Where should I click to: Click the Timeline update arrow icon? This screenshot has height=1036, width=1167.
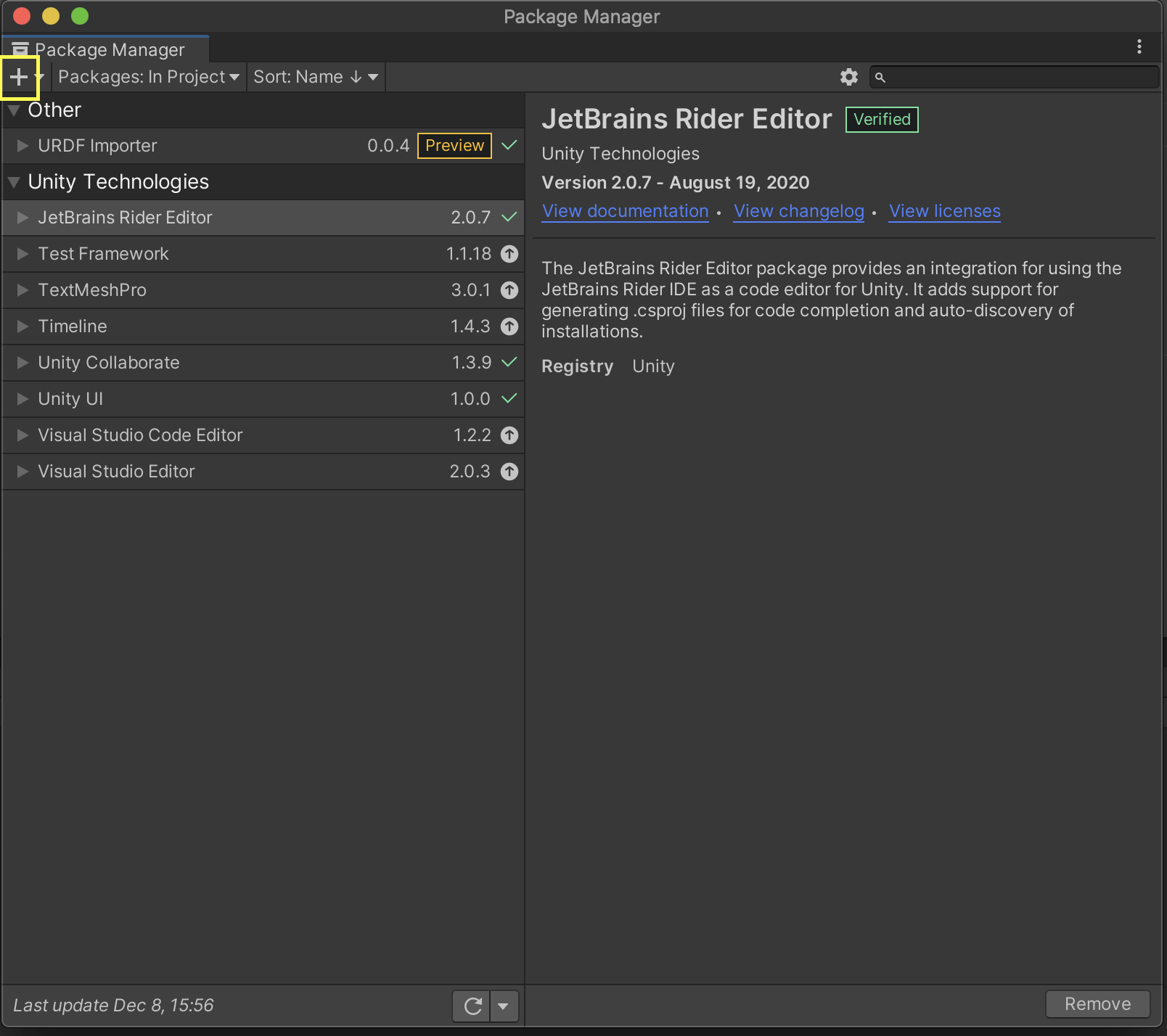click(509, 326)
